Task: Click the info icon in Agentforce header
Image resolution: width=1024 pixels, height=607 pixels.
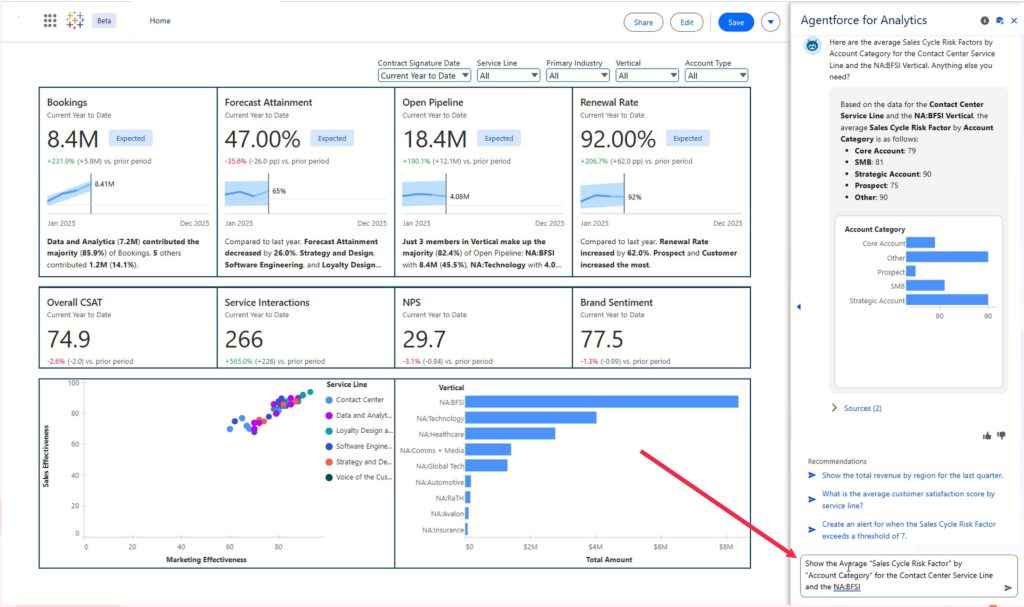Action: [x=984, y=21]
